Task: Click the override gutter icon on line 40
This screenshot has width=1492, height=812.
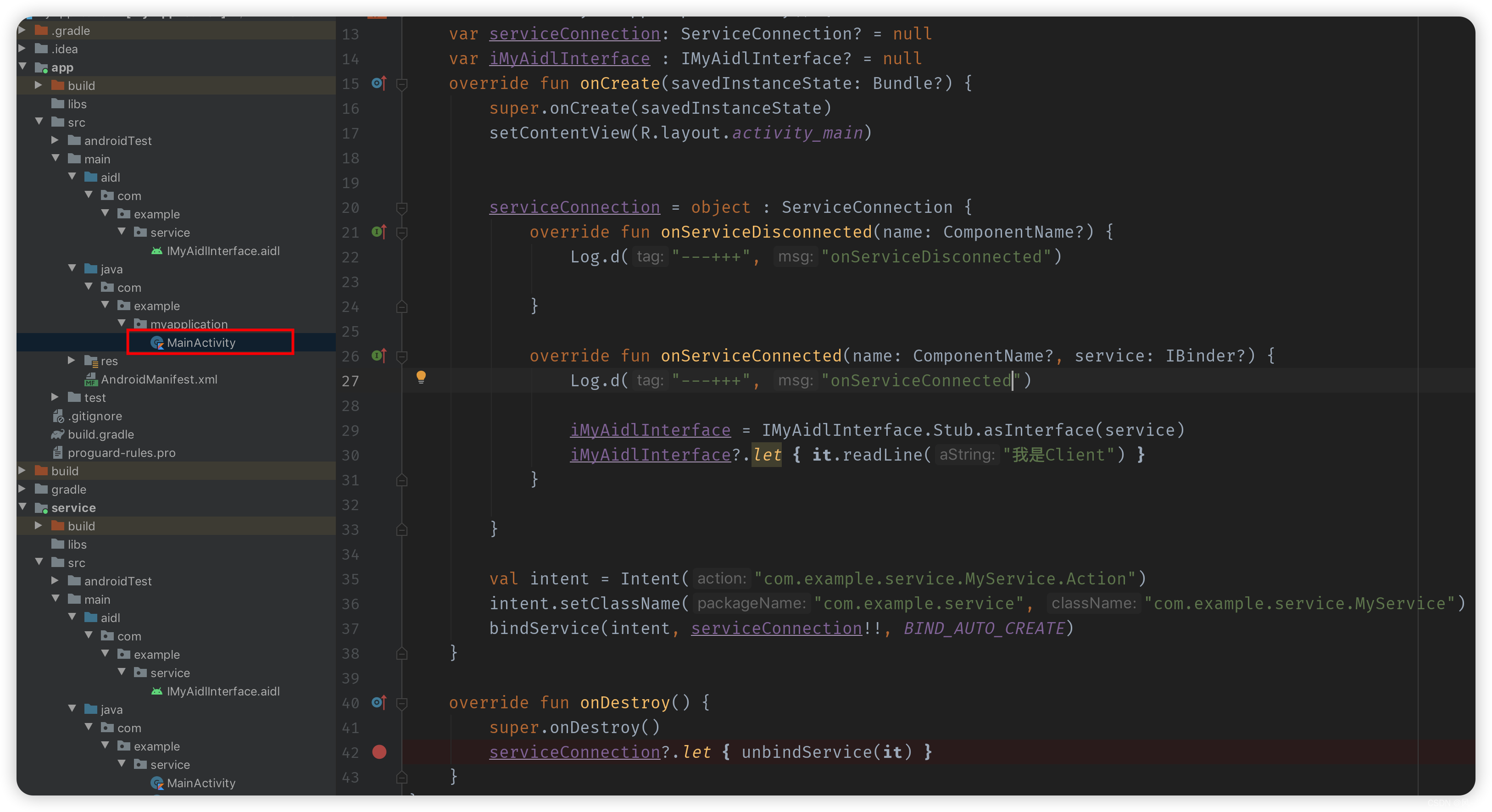Action: point(379,702)
